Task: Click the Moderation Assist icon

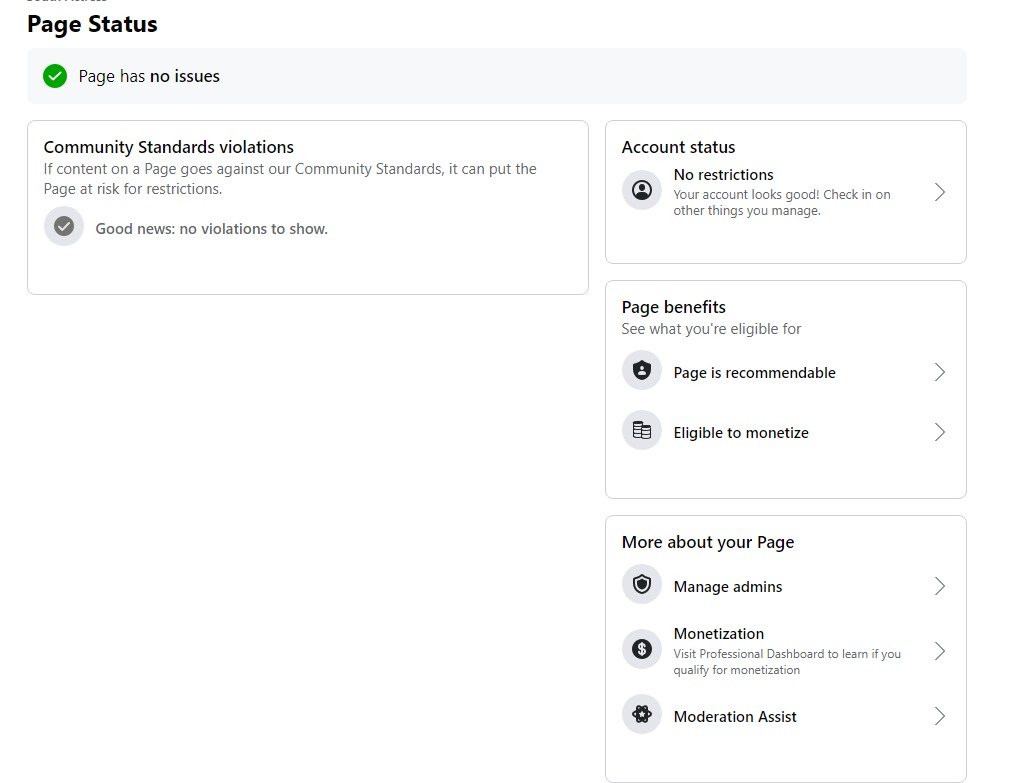Action: click(x=642, y=715)
